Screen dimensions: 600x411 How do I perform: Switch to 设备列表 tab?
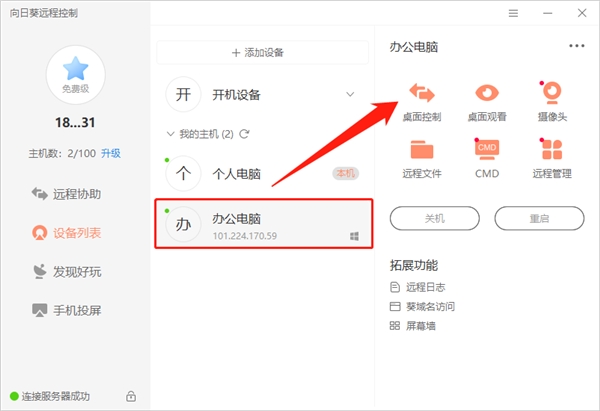point(66,233)
